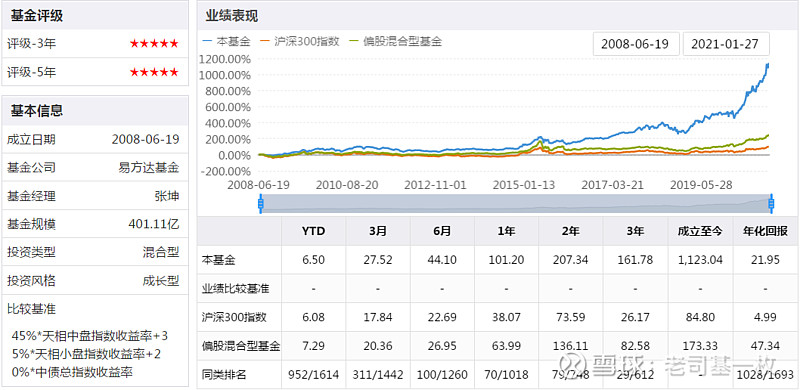This screenshot has height=390, width=800.
Task: Click the 同类排名 row label
Action: pos(224,375)
